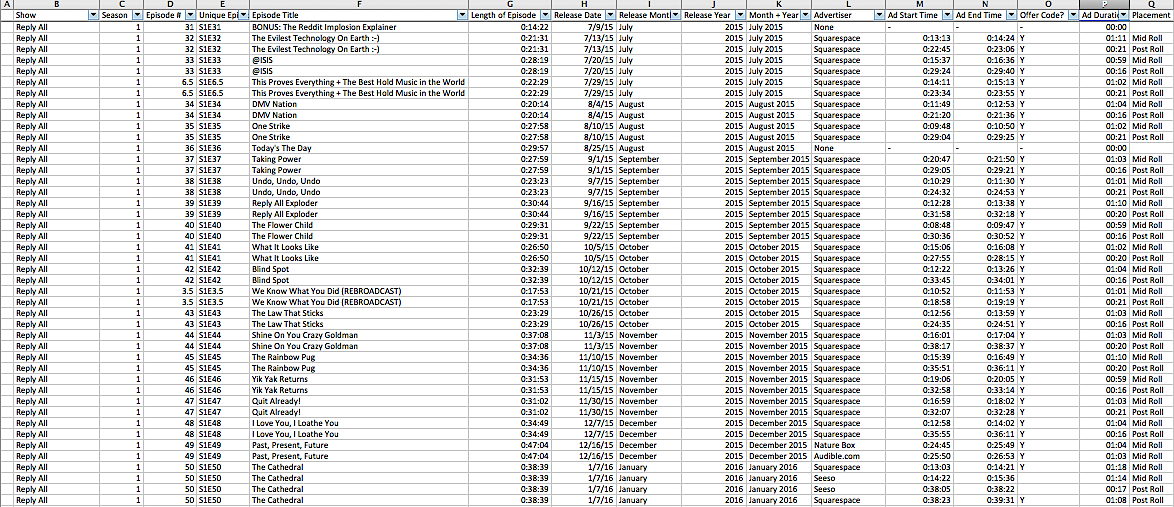Select the 'Today's The Day' title cell
The width and height of the screenshot is (1174, 507).
tap(359, 148)
